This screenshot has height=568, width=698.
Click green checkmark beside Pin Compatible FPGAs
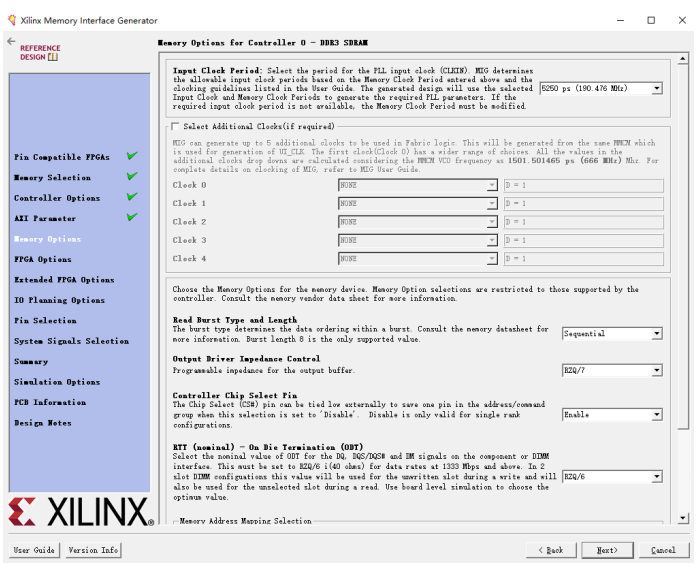click(x=132, y=156)
